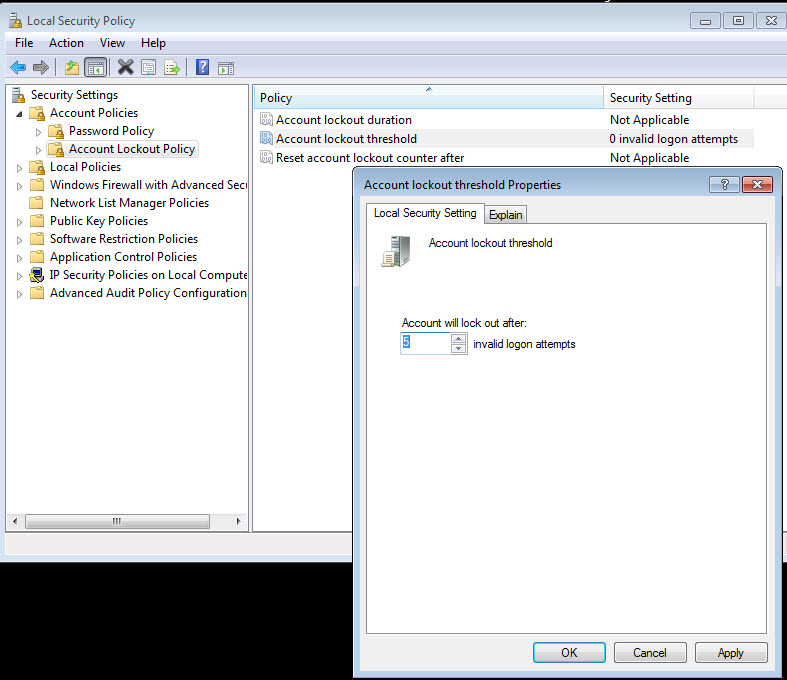Click the Show/Hide Action Pane icon
The image size is (787, 680).
click(x=226, y=67)
